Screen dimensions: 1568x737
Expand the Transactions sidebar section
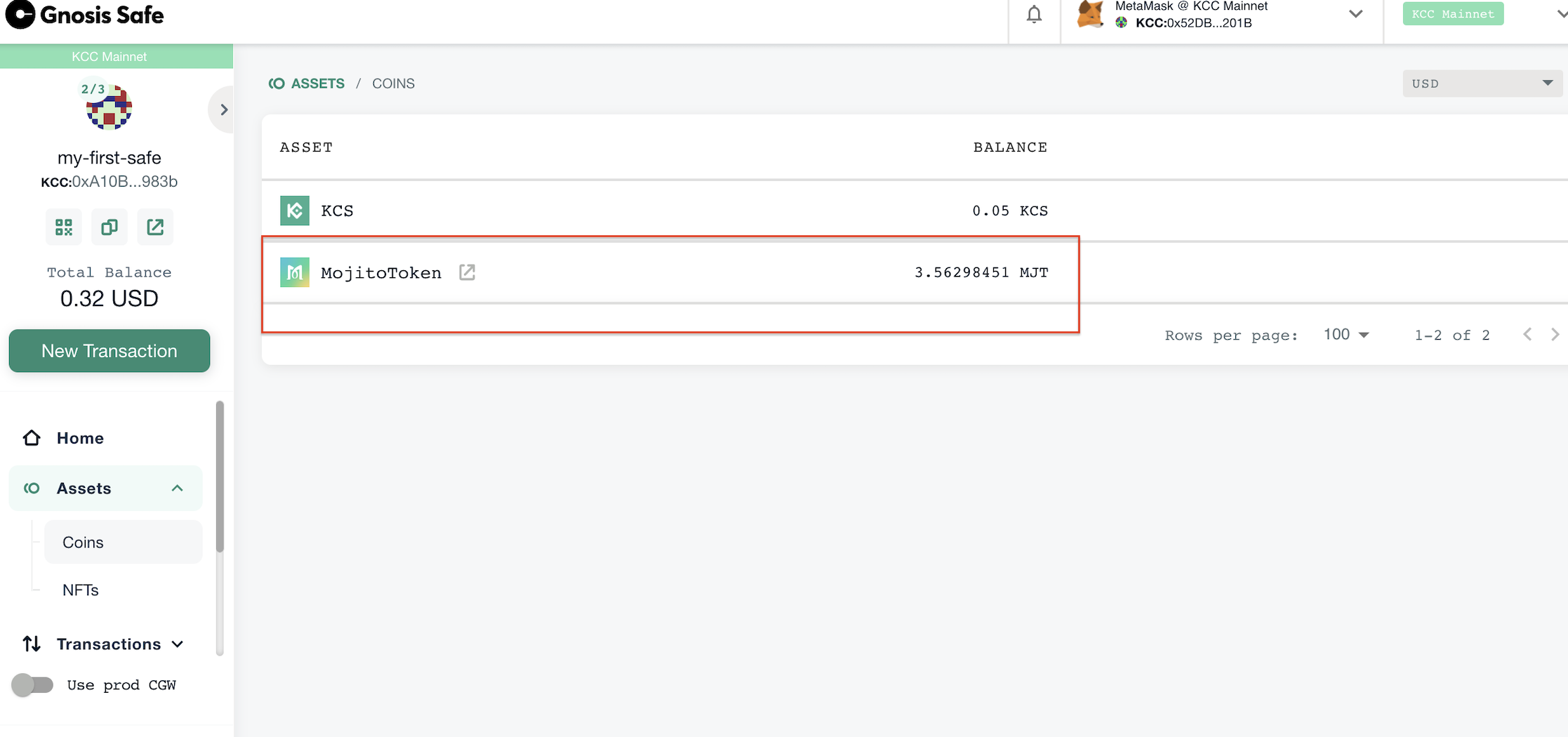coord(178,644)
